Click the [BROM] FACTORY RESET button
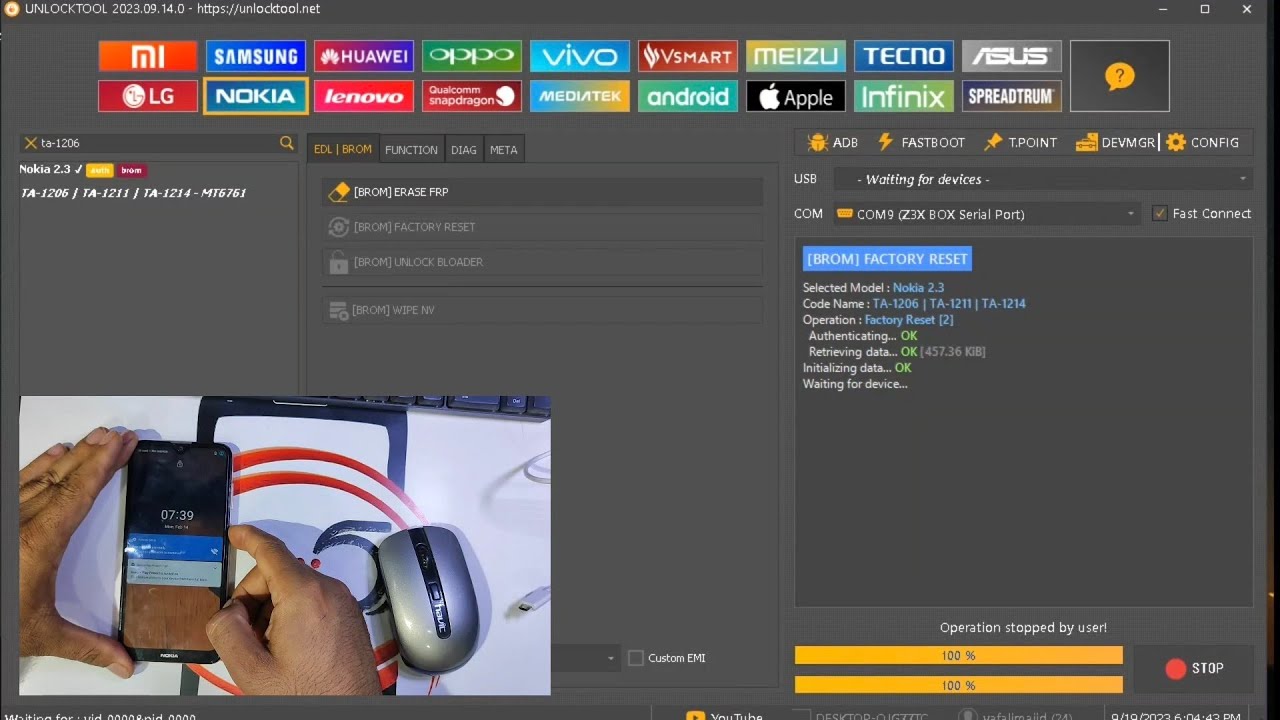This screenshot has width=1280, height=720. tap(542, 227)
